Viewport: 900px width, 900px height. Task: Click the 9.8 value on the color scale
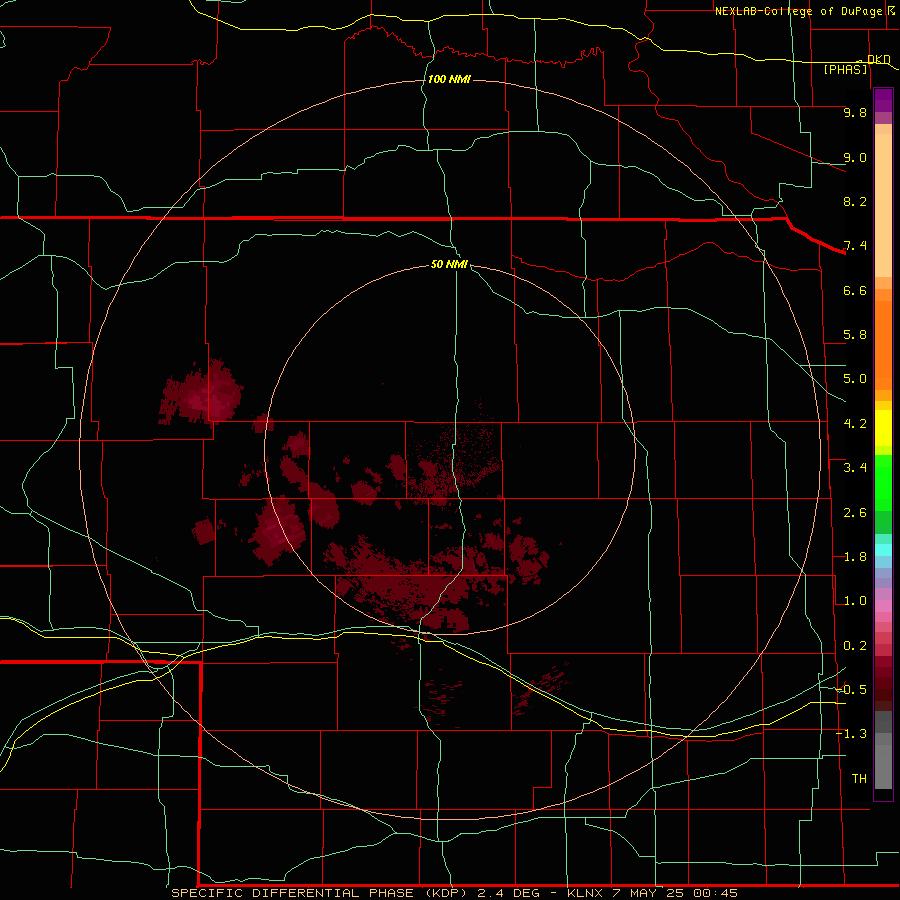pos(855,112)
